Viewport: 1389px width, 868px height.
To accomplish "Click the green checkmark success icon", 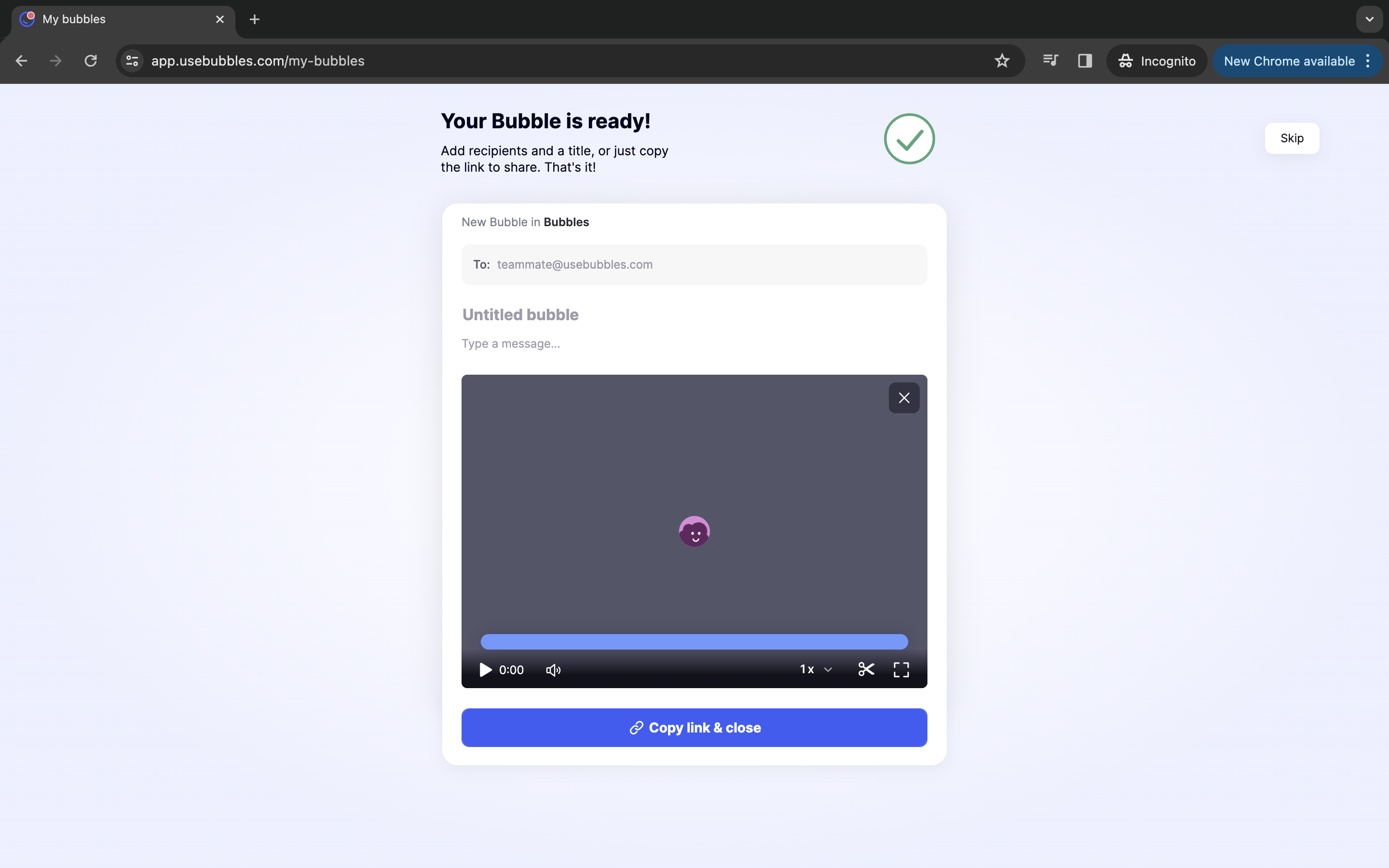I will click(x=909, y=138).
